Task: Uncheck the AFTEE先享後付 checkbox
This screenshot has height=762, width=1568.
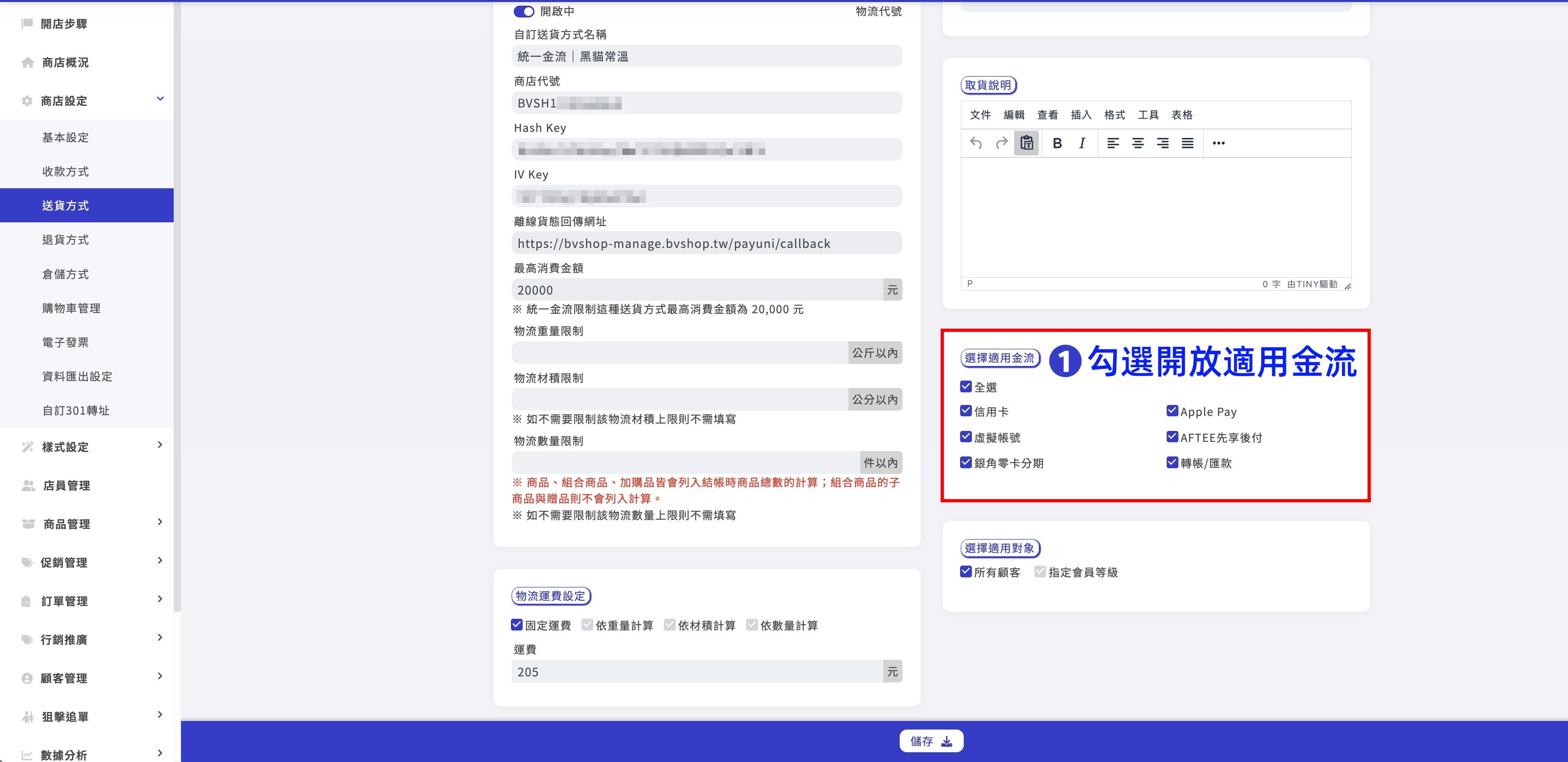Action: (x=1172, y=437)
